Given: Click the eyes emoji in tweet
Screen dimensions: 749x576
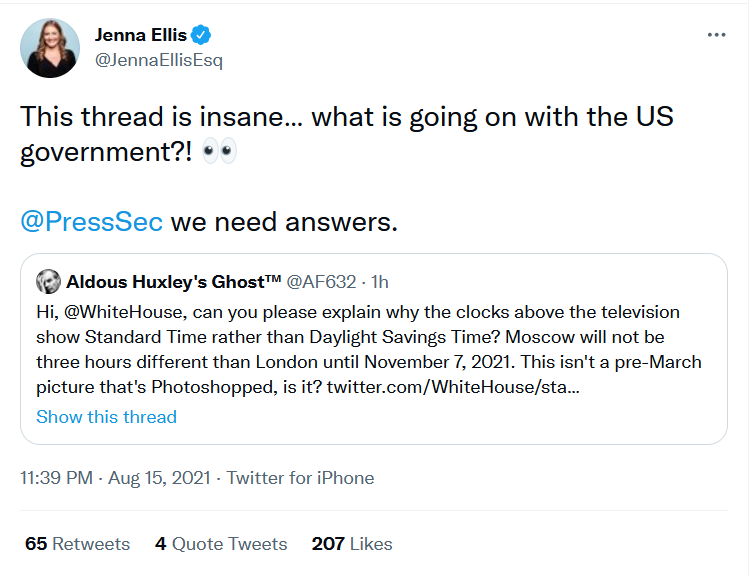Looking at the screenshot, I should pyautogui.click(x=220, y=151).
